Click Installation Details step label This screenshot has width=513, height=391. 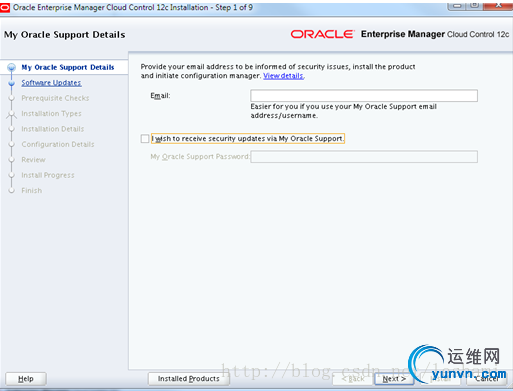tap(53, 129)
